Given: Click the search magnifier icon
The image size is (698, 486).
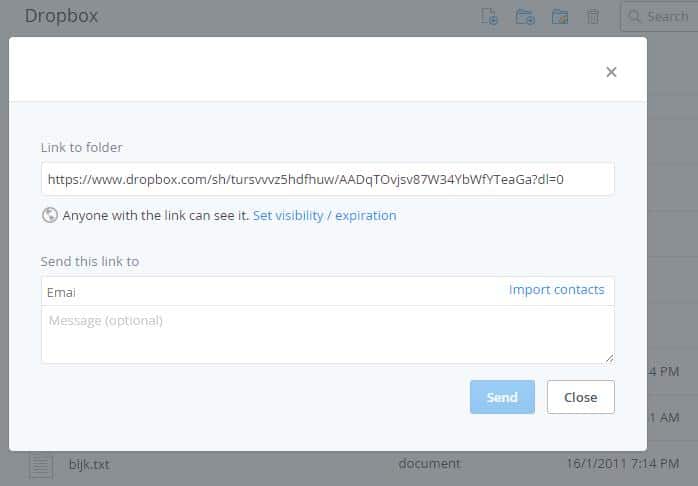Looking at the screenshot, I should 634,16.
